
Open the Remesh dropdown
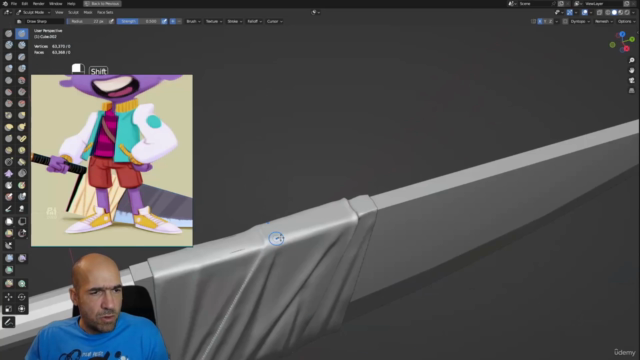(x=604, y=21)
